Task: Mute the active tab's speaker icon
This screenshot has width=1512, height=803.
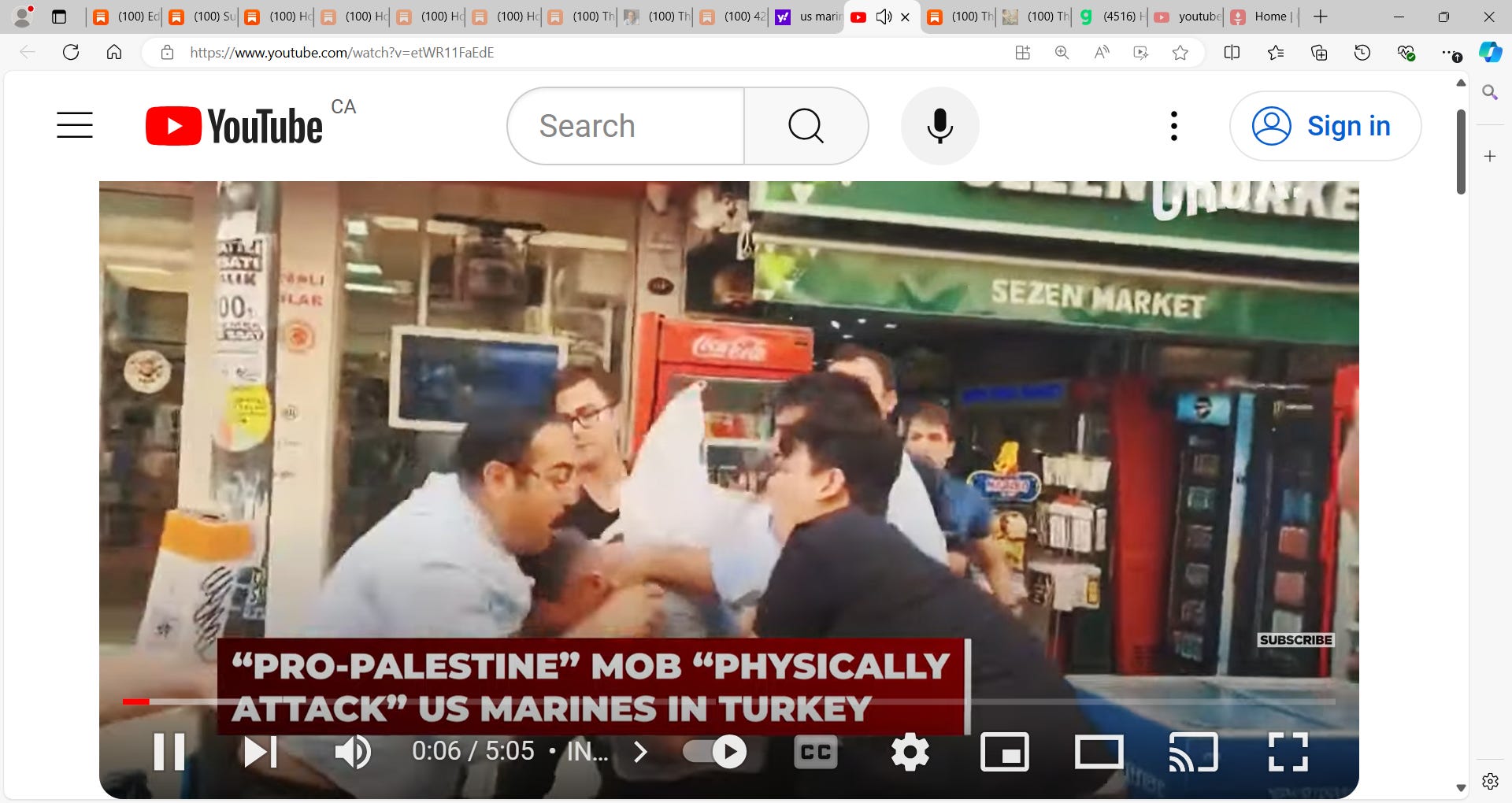Action: [x=884, y=17]
